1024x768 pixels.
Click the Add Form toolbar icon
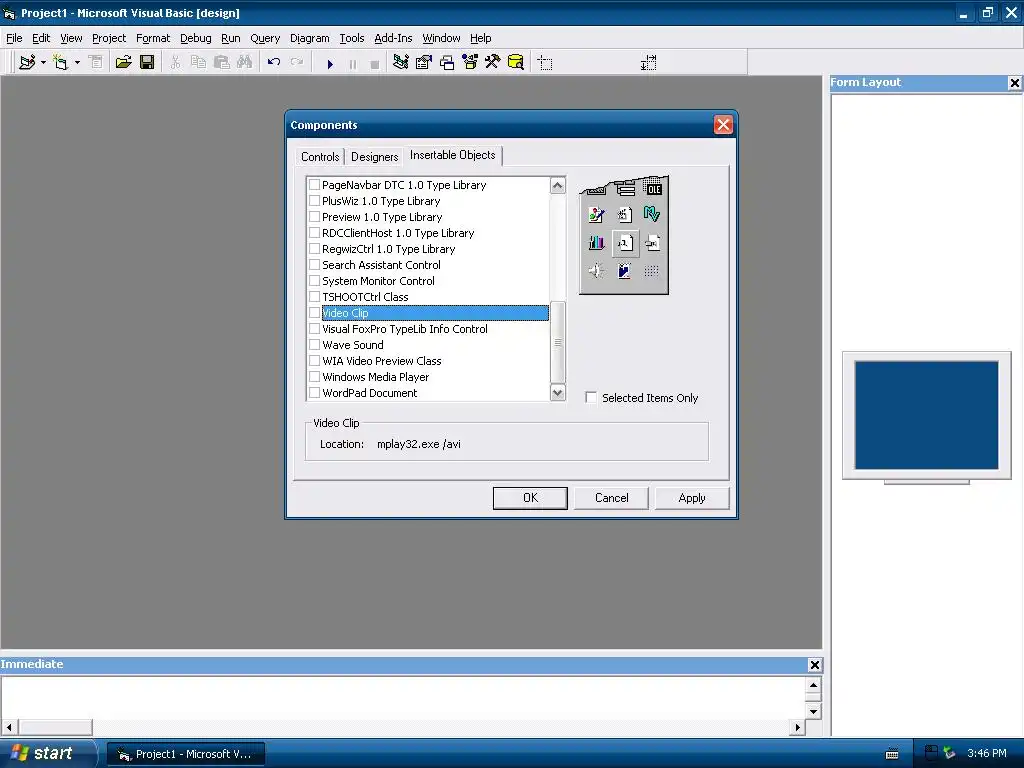tap(61, 63)
